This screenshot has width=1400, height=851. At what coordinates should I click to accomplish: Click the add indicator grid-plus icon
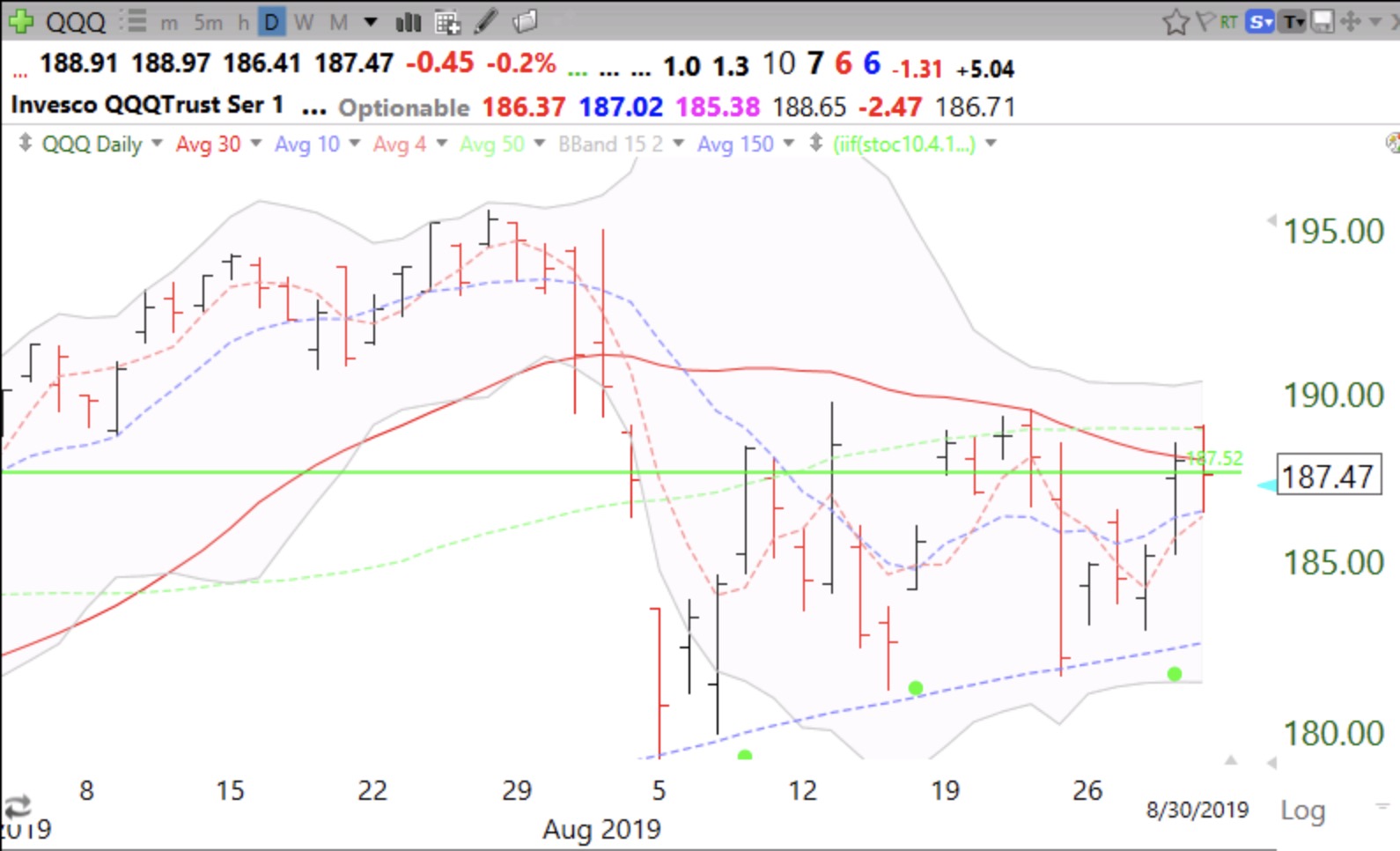pyautogui.click(x=447, y=22)
